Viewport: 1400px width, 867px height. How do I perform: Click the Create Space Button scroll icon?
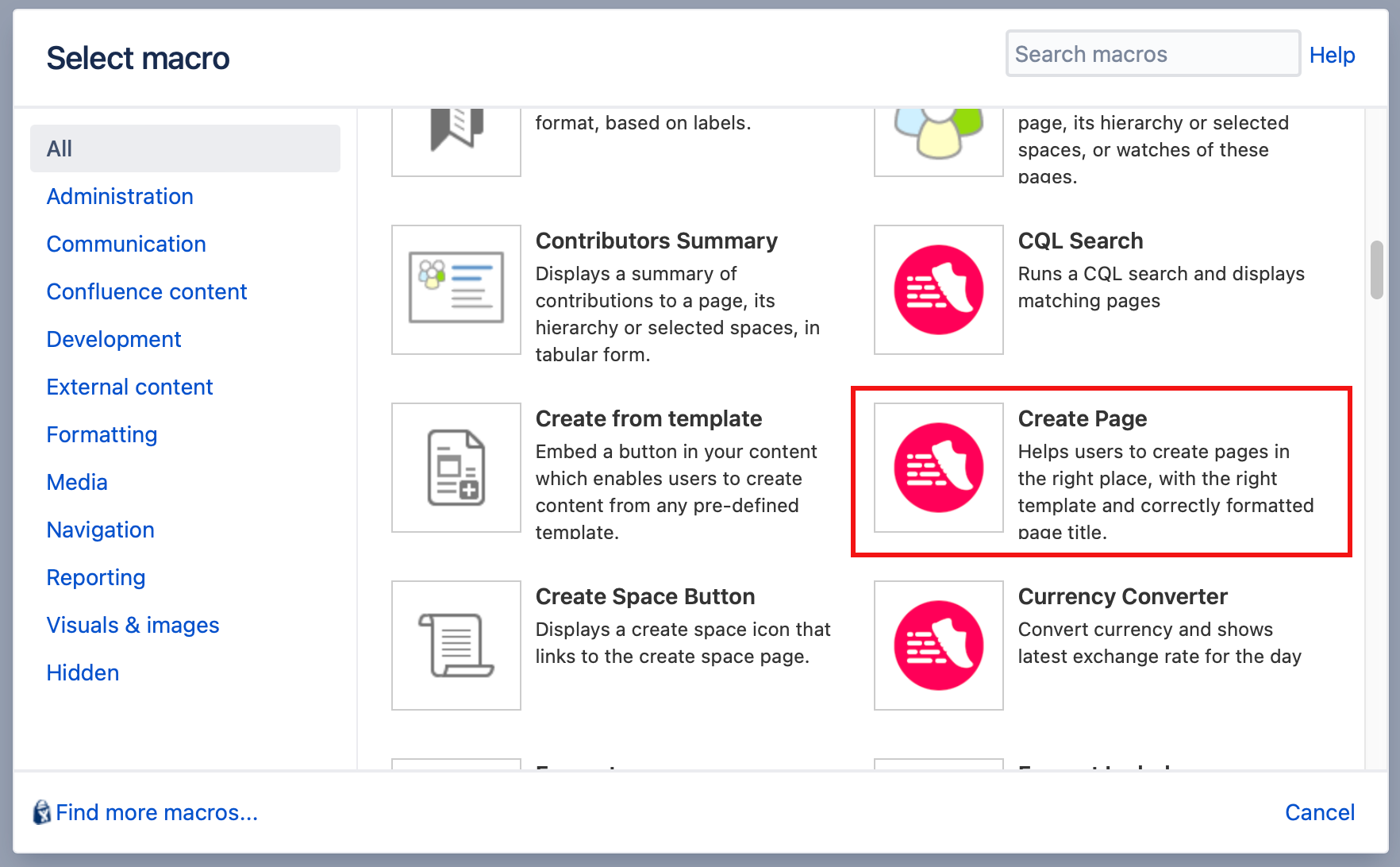[456, 645]
